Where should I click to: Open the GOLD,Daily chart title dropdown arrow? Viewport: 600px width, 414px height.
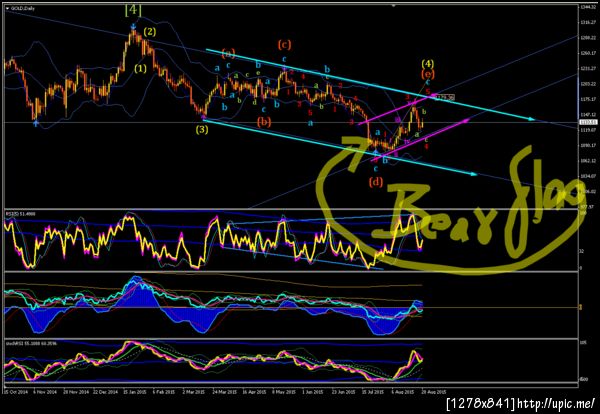pyautogui.click(x=7, y=8)
